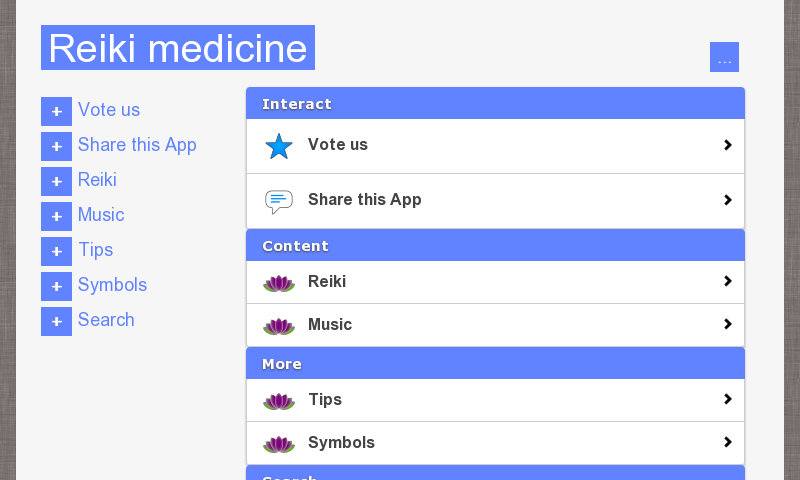Click the lotus icon next to Reiki
This screenshot has height=480, width=800.
pos(279,283)
